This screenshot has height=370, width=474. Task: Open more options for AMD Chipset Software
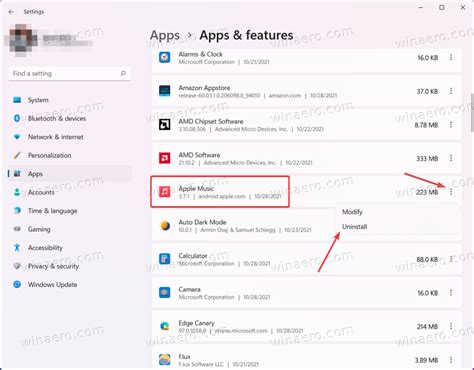click(451, 125)
